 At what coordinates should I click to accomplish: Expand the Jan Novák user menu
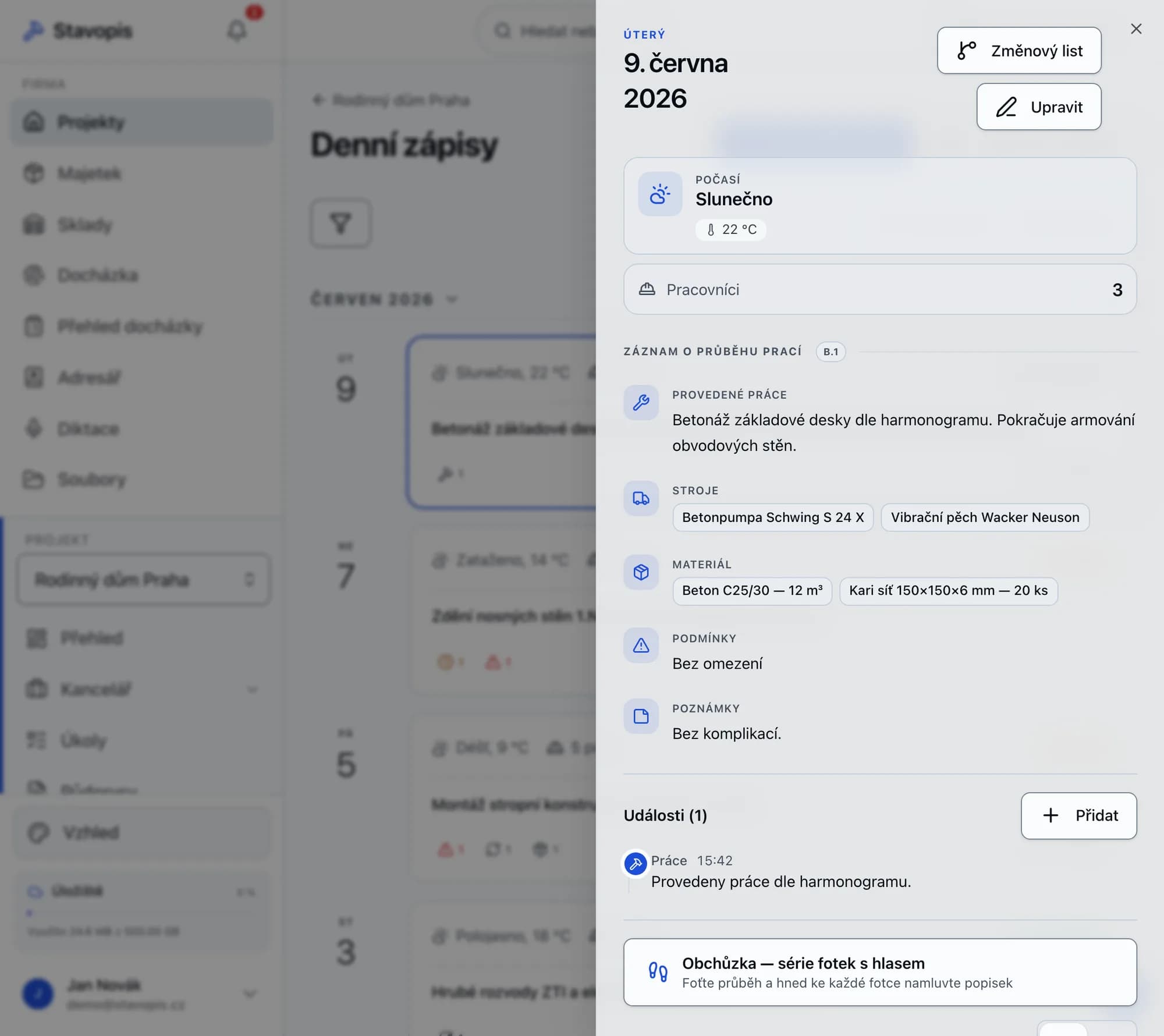(x=141, y=994)
